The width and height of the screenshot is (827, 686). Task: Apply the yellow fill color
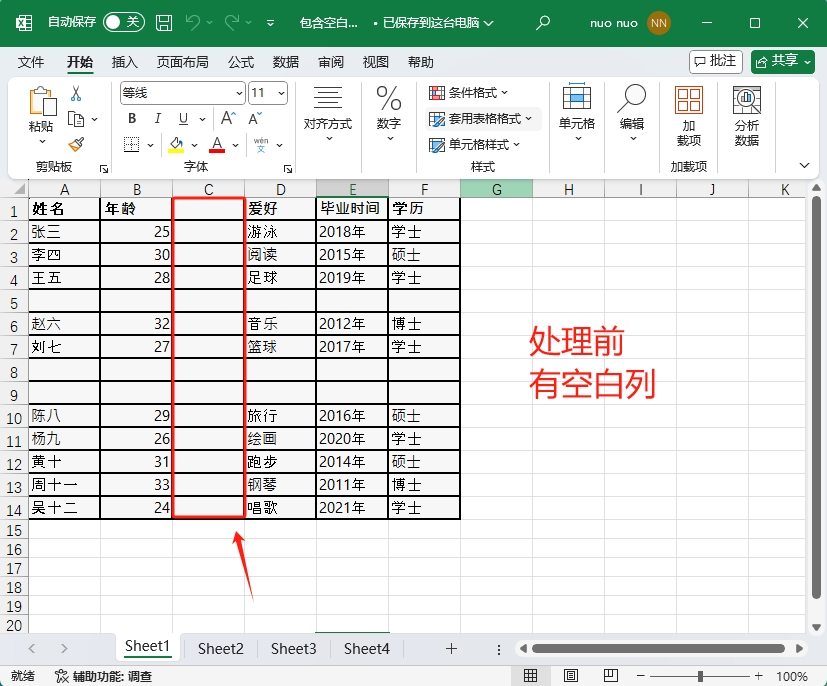(x=176, y=144)
